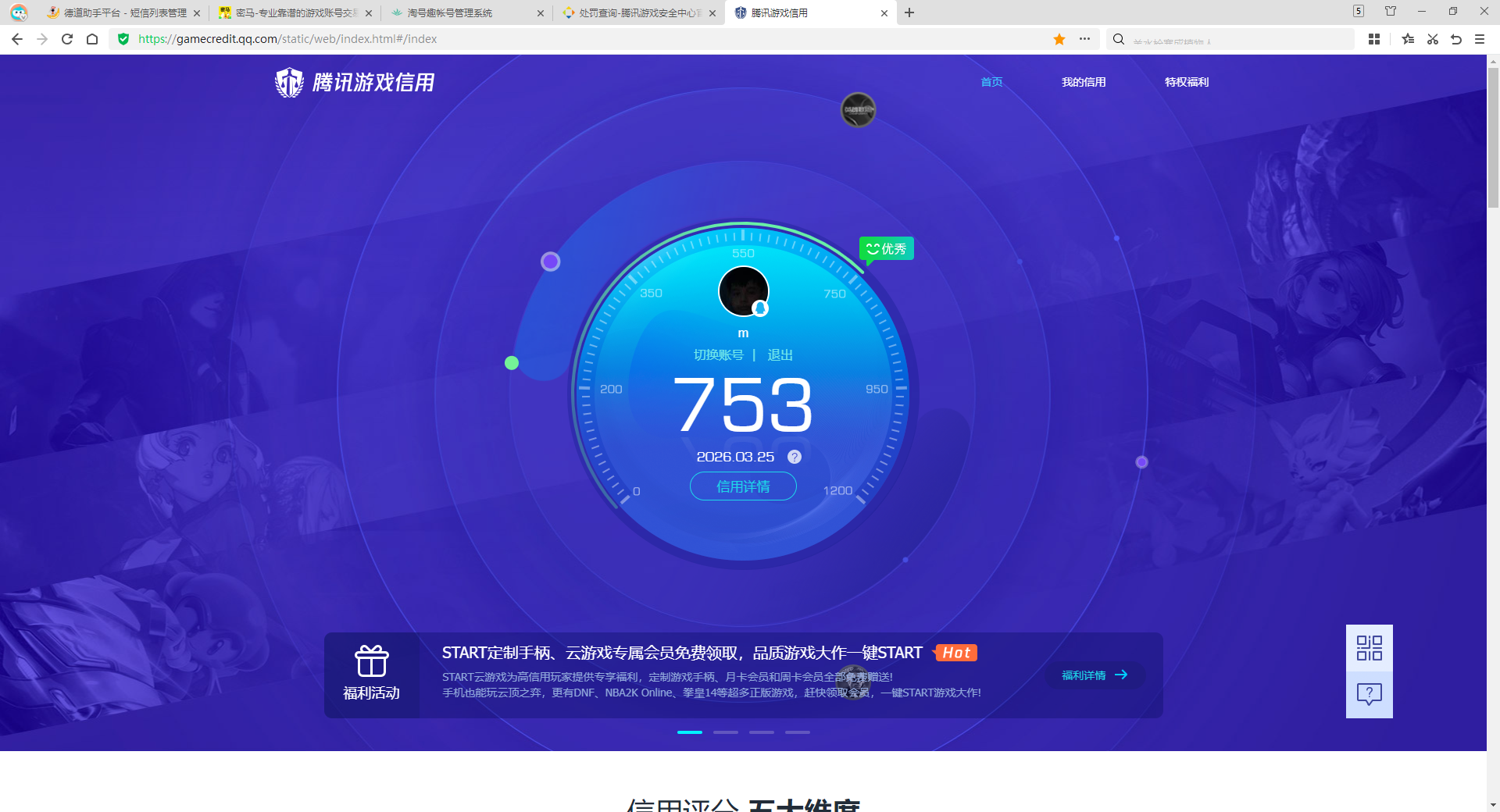
Task: Click 切换账号 to switch accounts
Action: click(717, 354)
